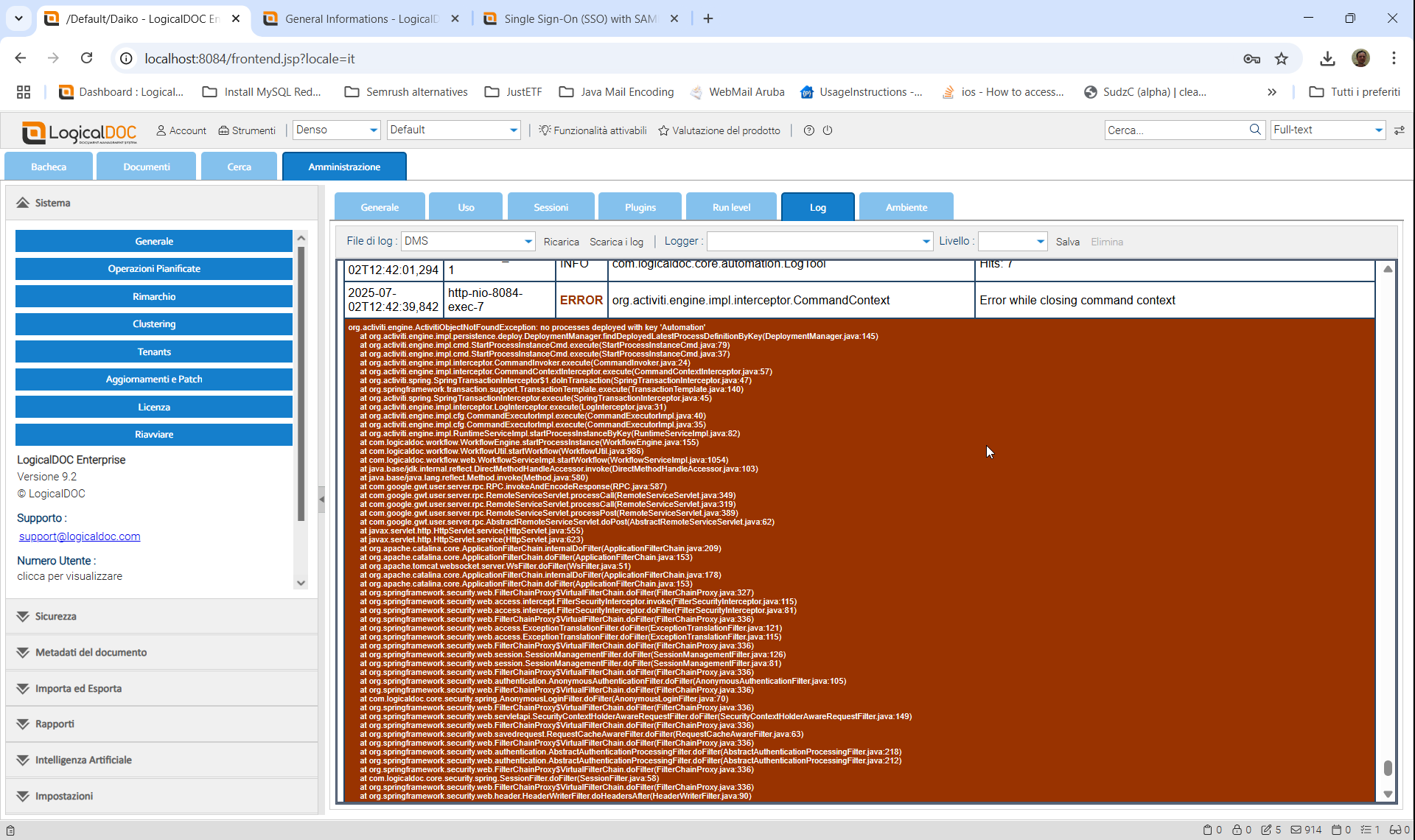Click the help question mark icon
Image resolution: width=1415 pixels, height=840 pixels.
tap(808, 130)
